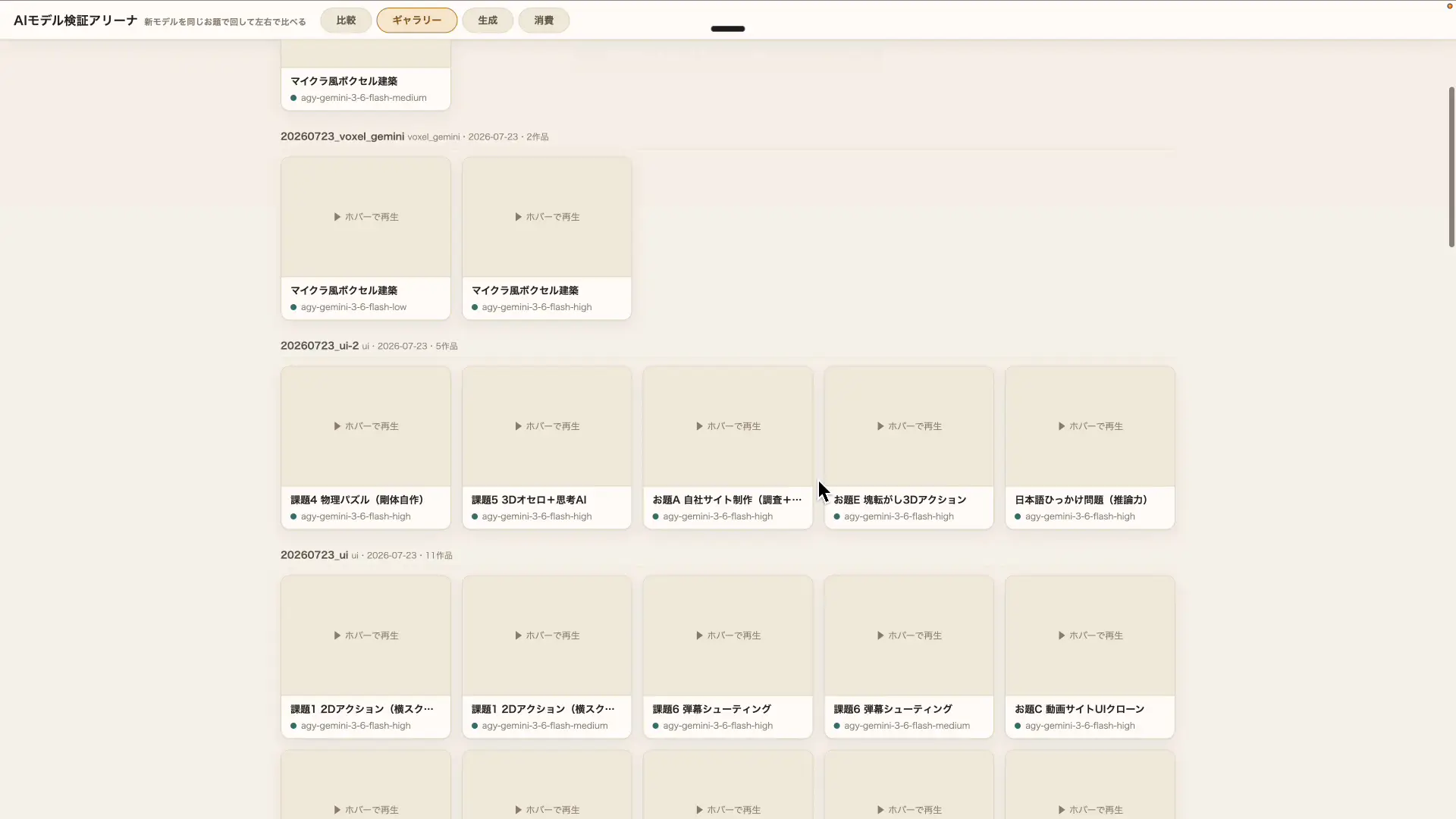Click play icon on 課題6 flash-high card
The image size is (1456, 819).
(700, 635)
